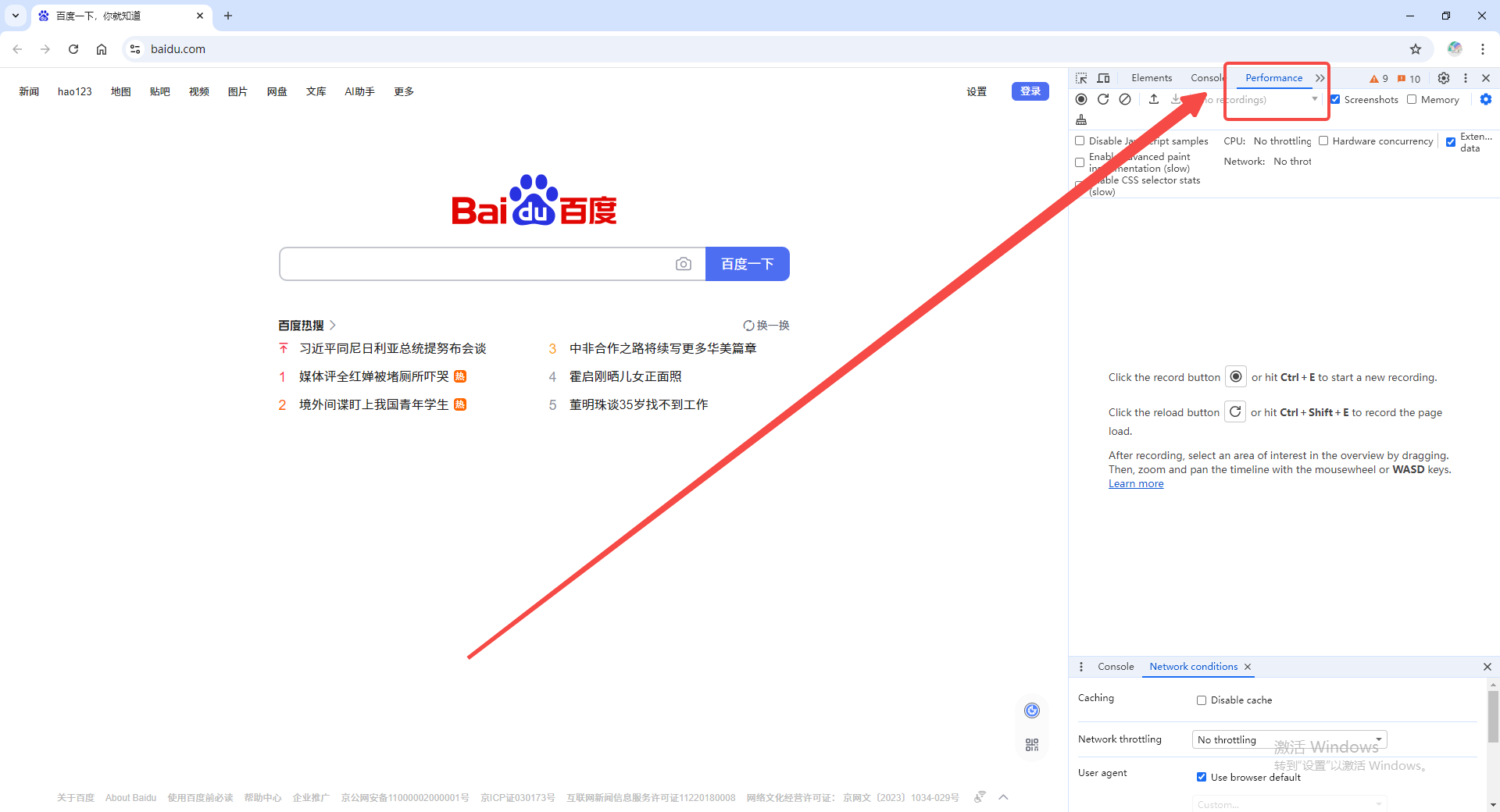
Task: Select the Performance tab
Action: 1273,78
